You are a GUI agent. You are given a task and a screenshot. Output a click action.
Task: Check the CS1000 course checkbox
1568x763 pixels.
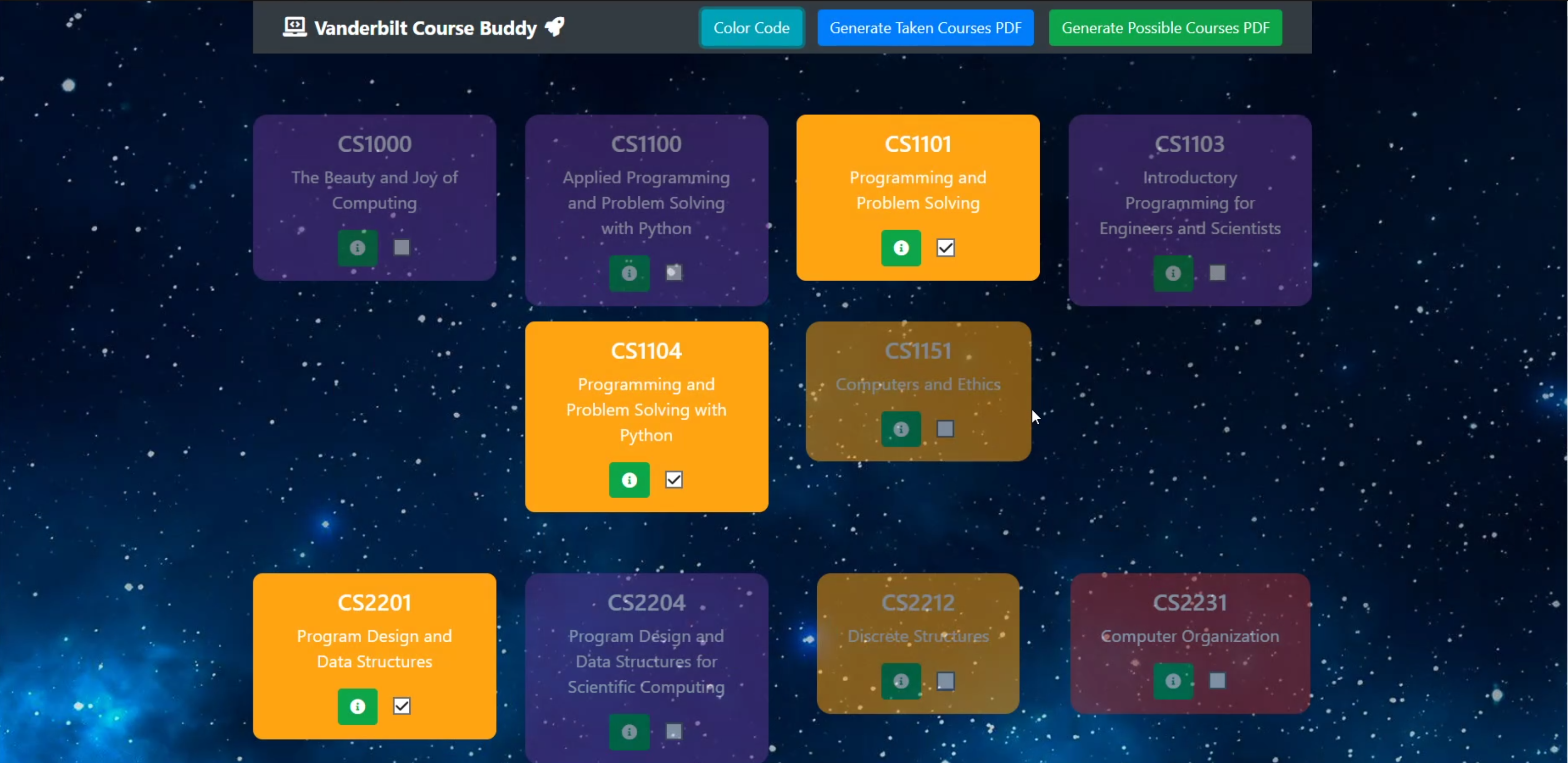pyautogui.click(x=402, y=248)
